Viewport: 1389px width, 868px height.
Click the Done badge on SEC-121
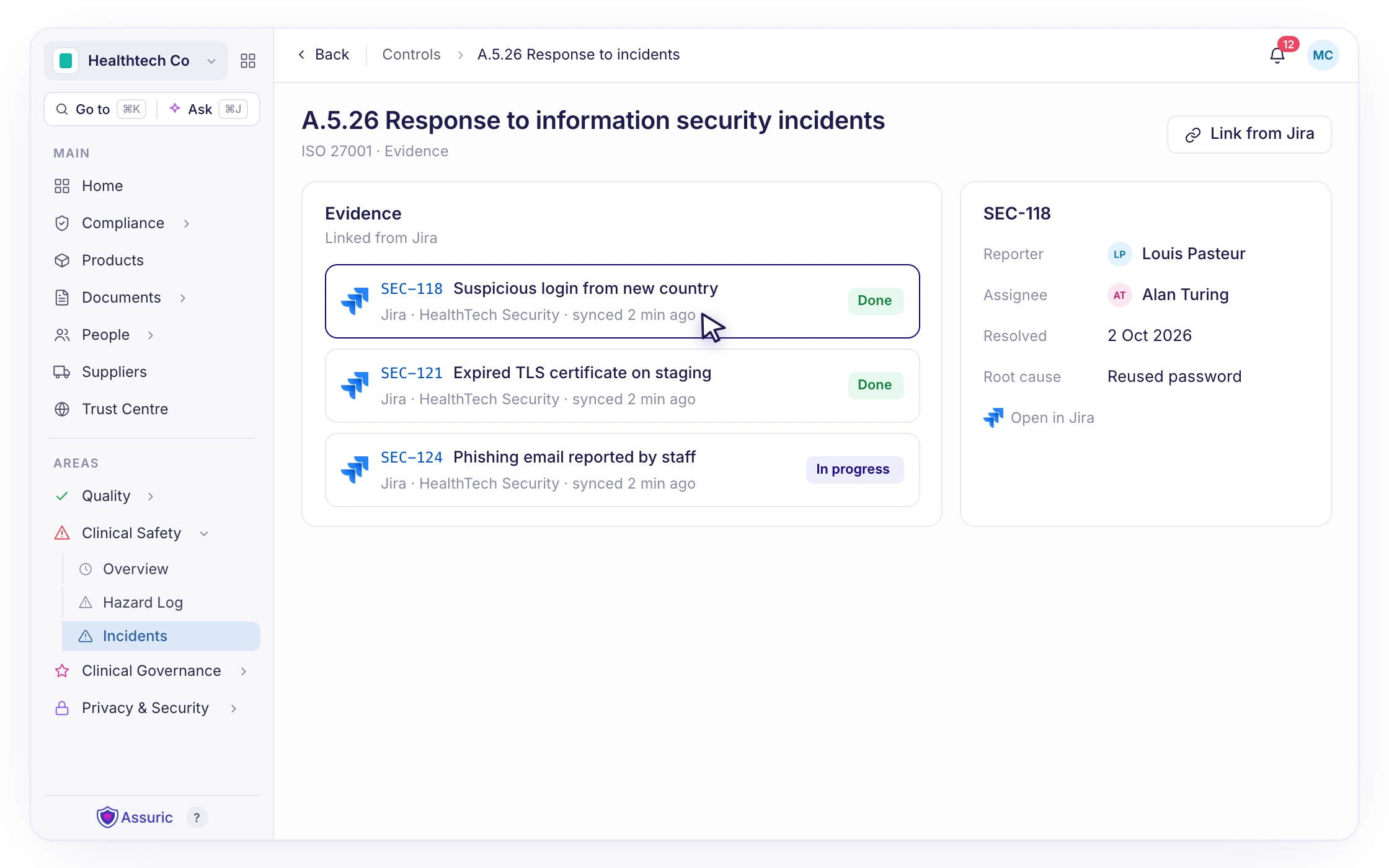click(x=875, y=385)
